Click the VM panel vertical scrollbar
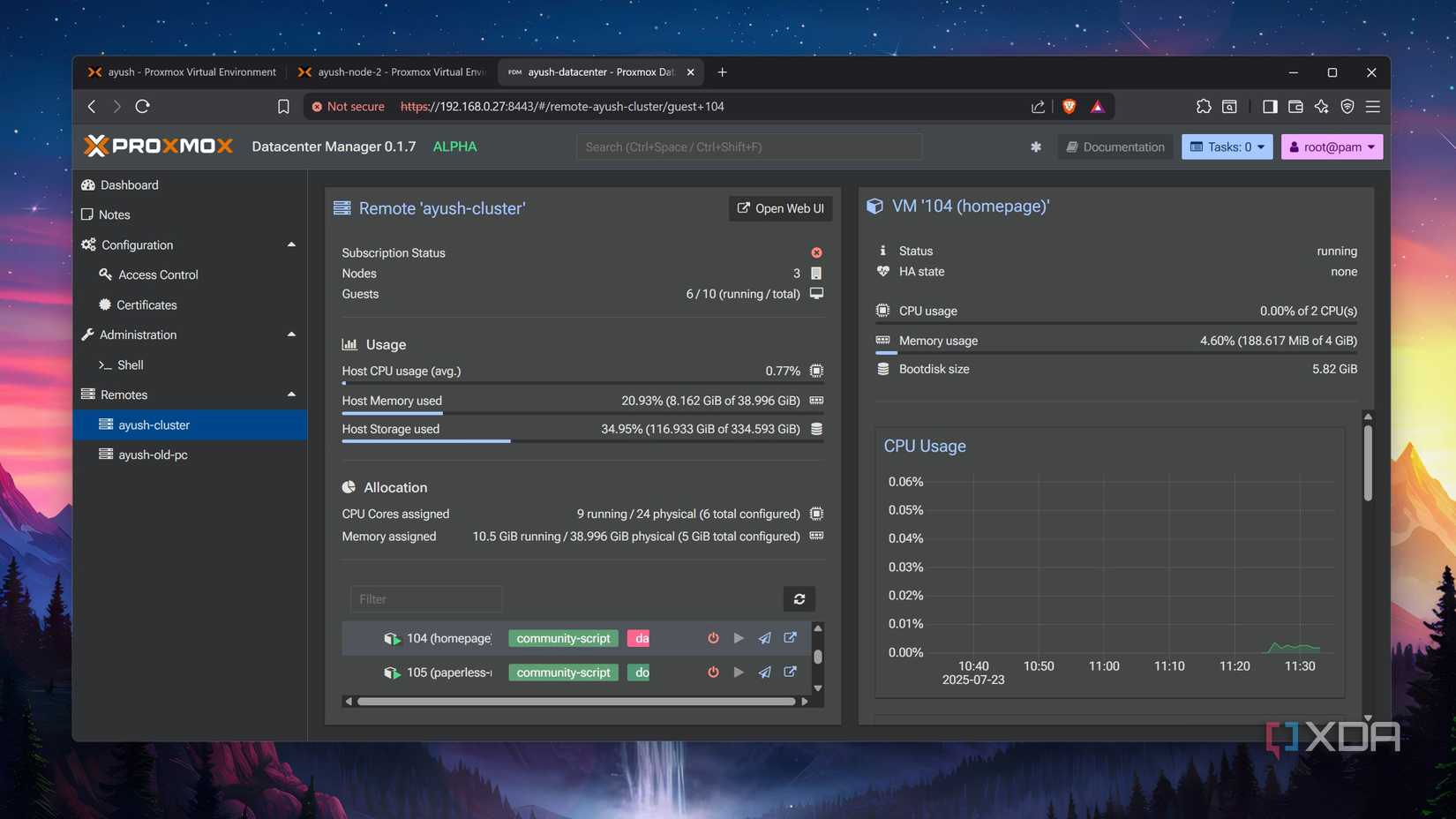1456x819 pixels. 1368,463
